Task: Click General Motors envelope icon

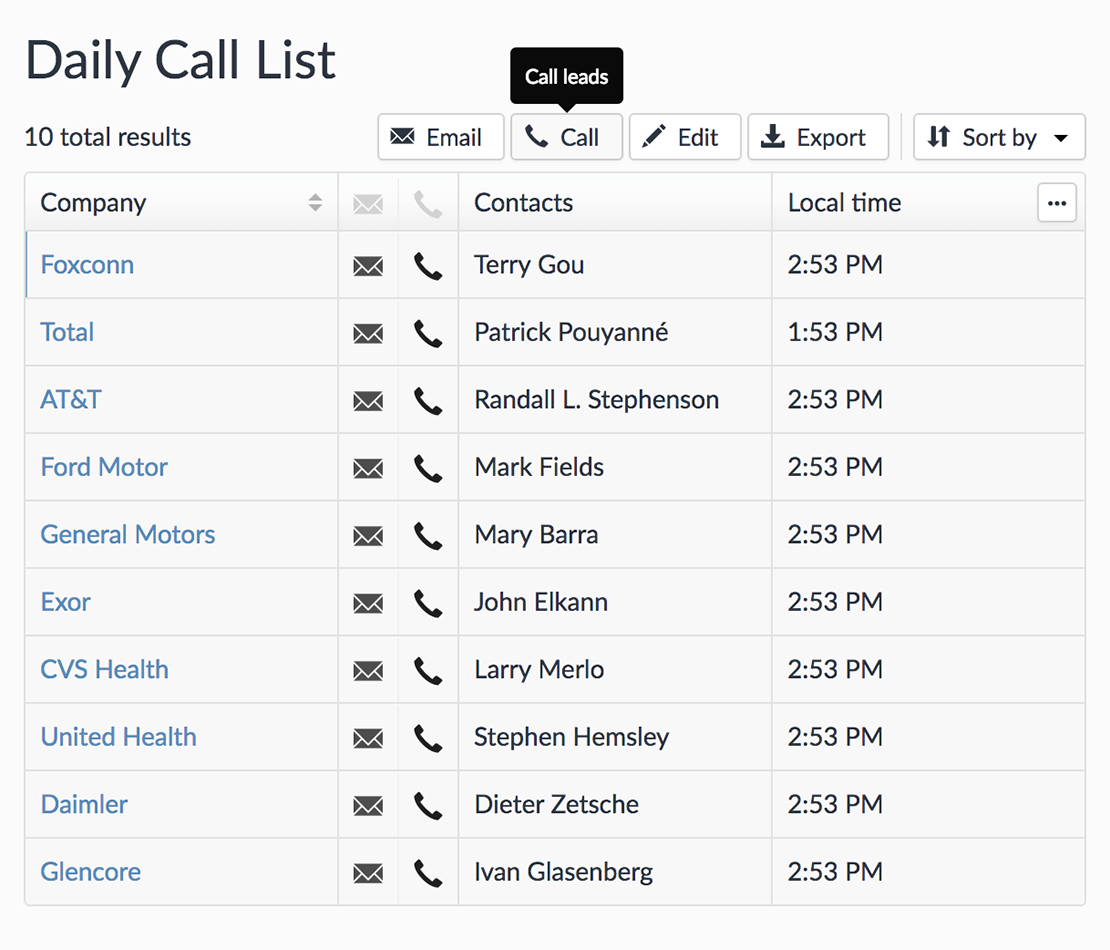Action: tap(368, 536)
